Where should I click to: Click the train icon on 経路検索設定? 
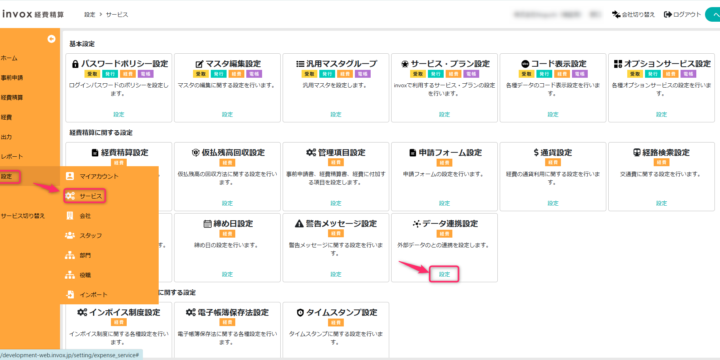(636, 153)
